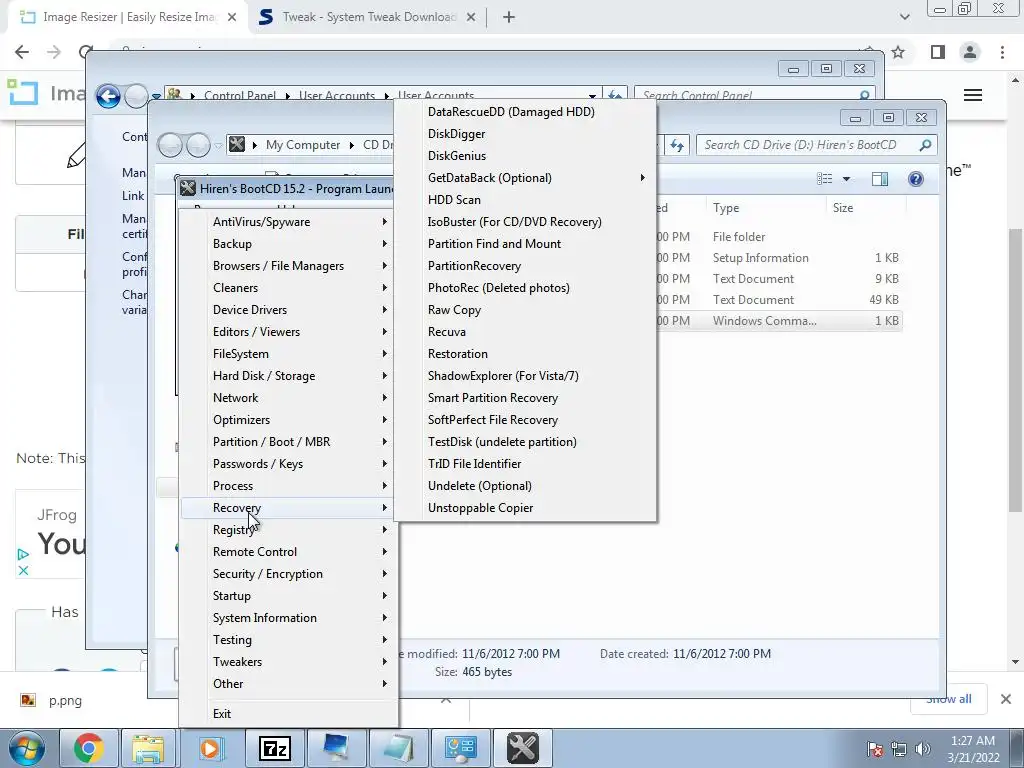Click the Action Center flag tray icon

[x=875, y=749]
